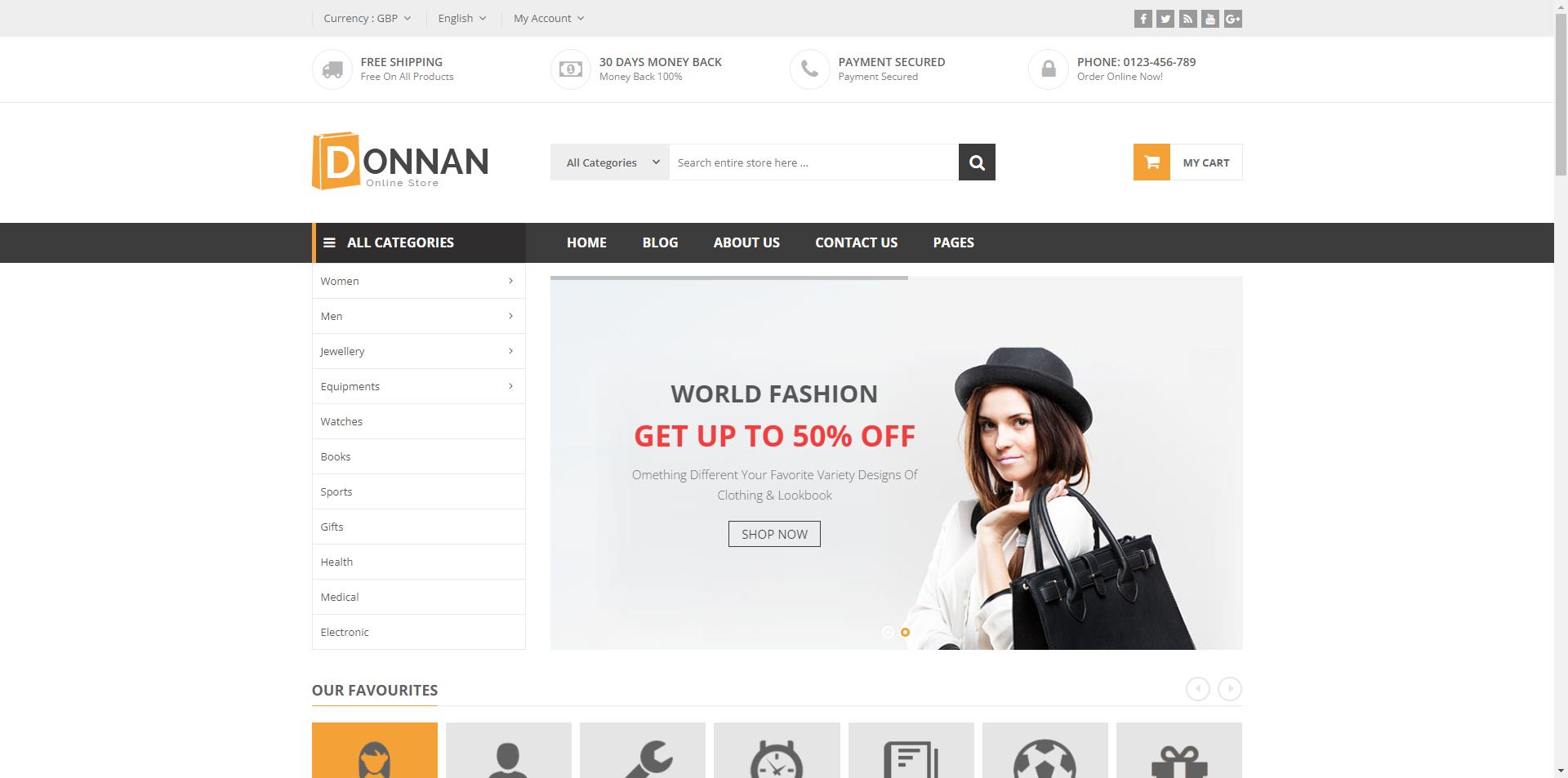The height and width of the screenshot is (778, 1568).
Task: Click 'GET UP TO 50% OFF' headline
Action: coord(774,436)
